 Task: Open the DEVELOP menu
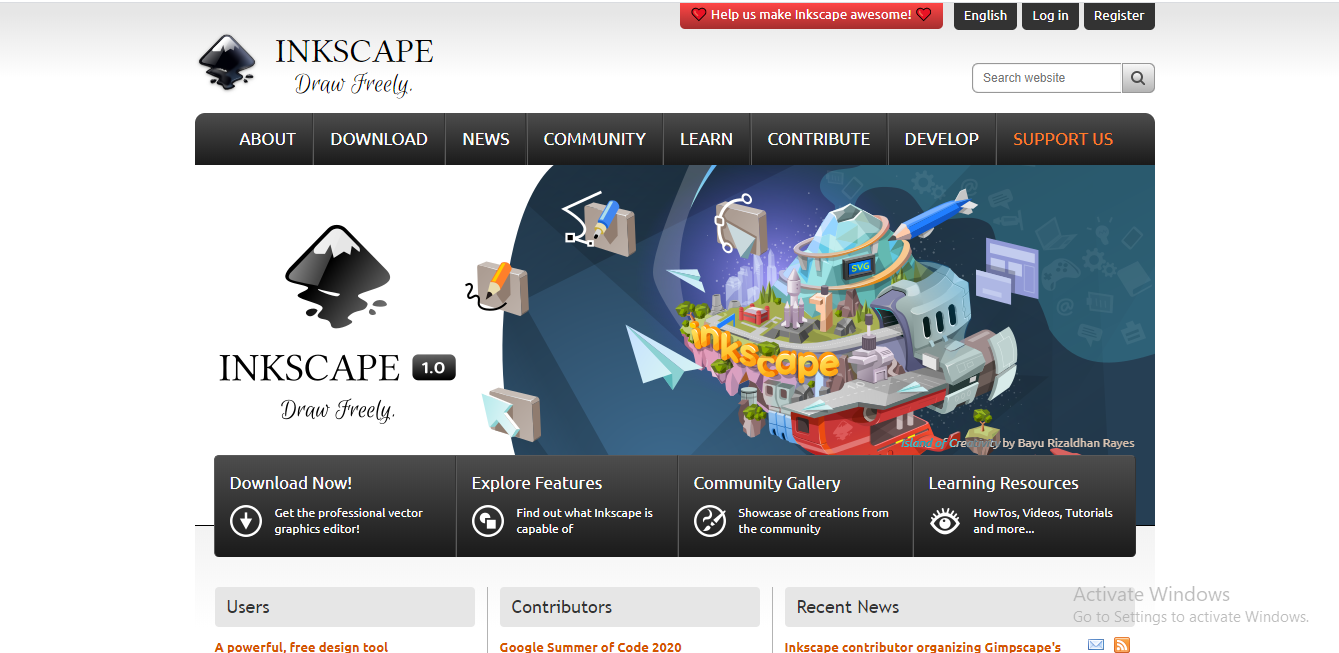coord(942,139)
